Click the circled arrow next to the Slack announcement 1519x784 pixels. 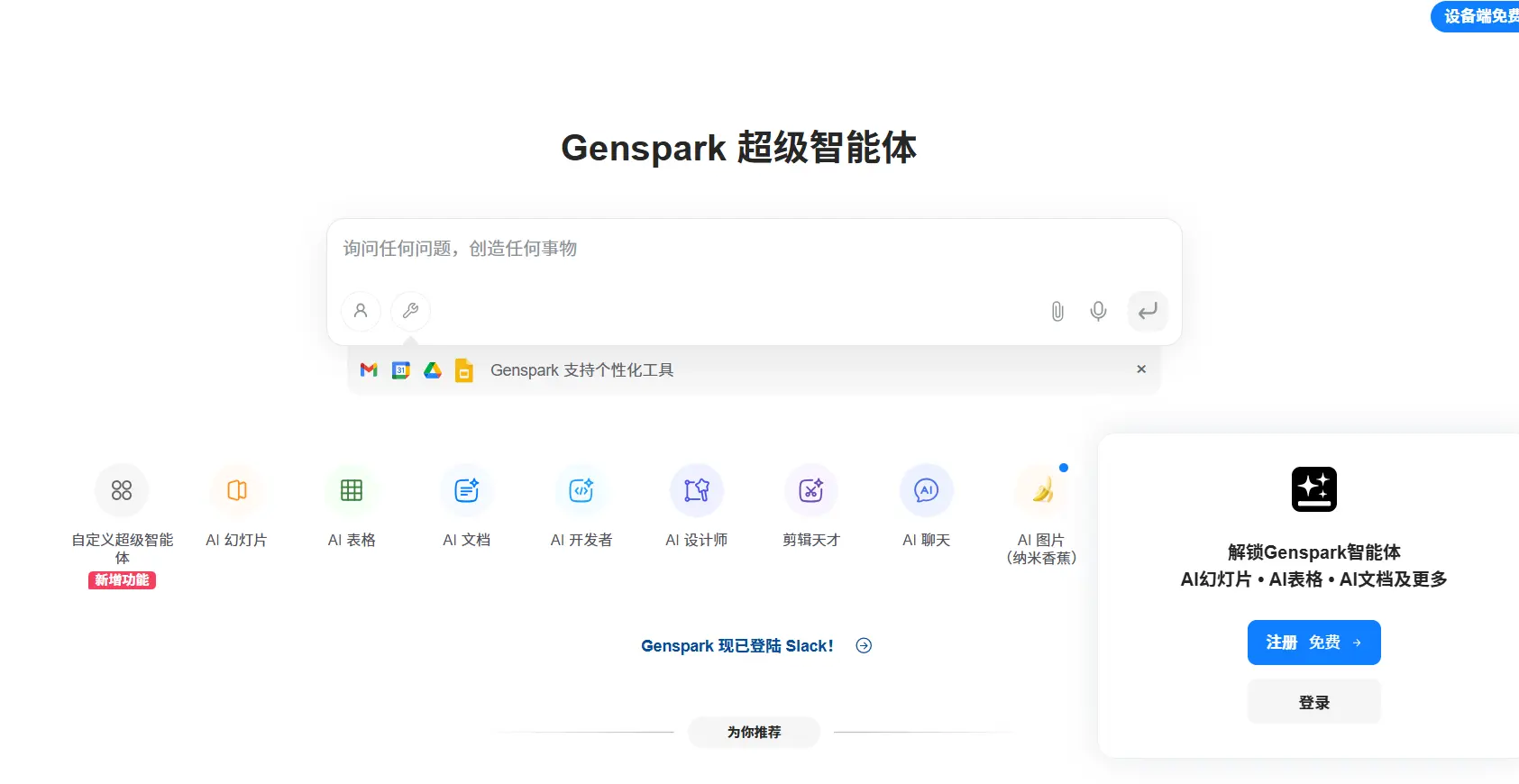click(864, 645)
